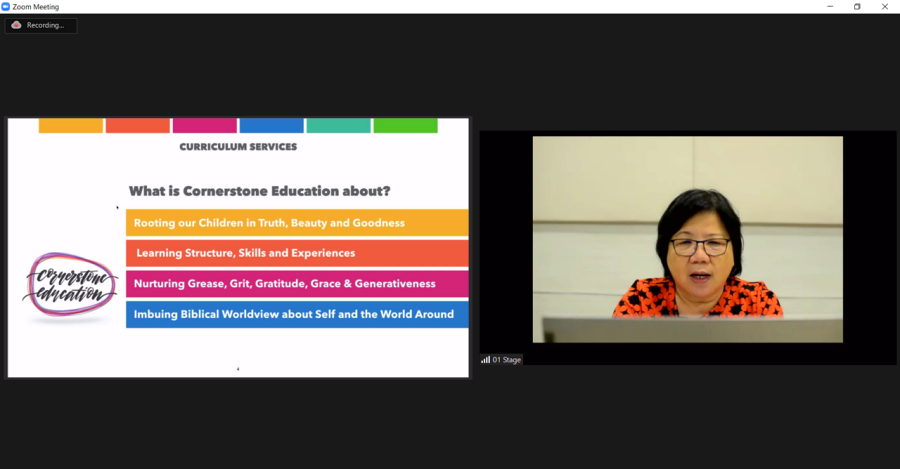Minimize the Zoom Meeting window
The width and height of the screenshot is (900, 469).
(x=830, y=7)
